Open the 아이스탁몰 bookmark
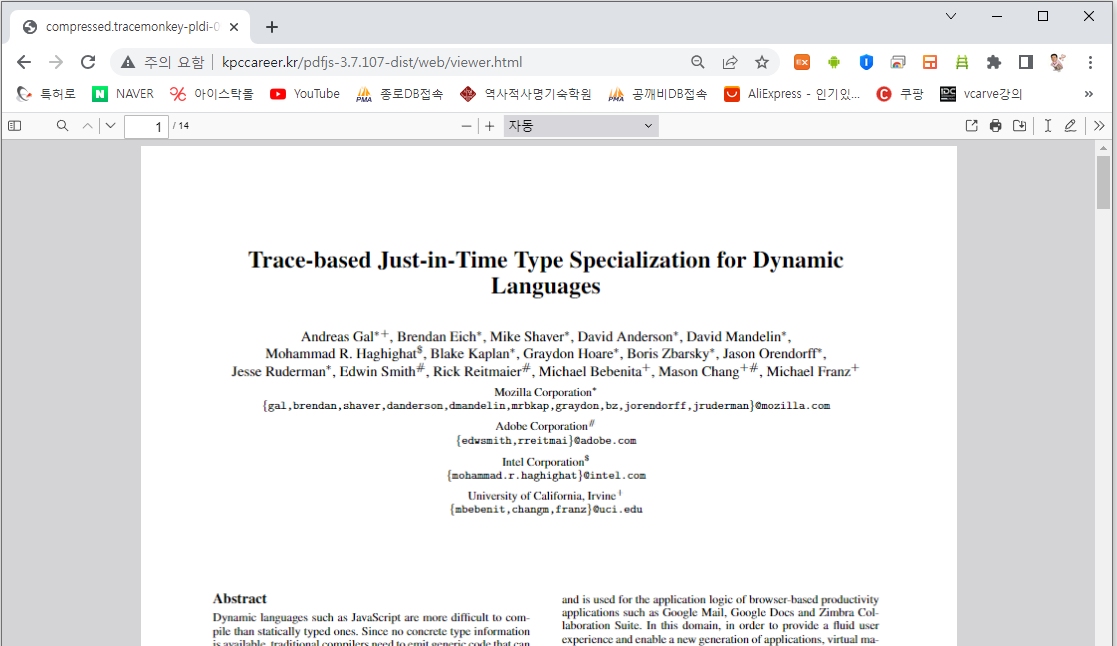The width and height of the screenshot is (1117, 646). pyautogui.click(x=212, y=94)
